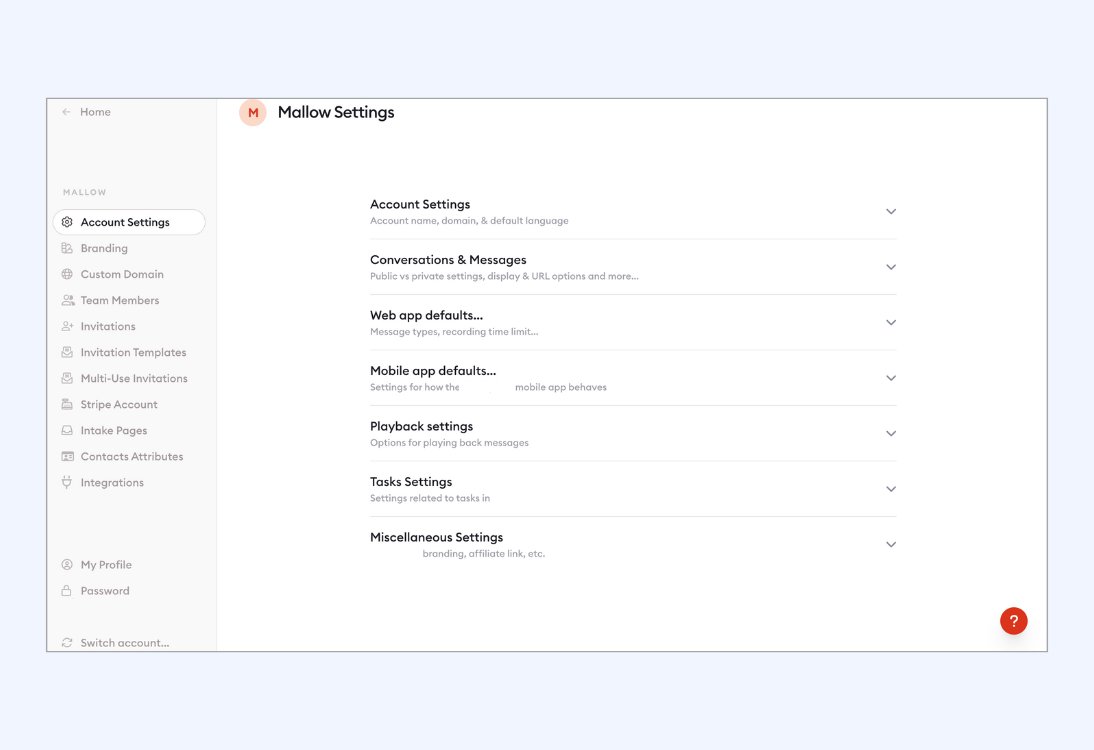
Task: Open Invitations in the sidebar
Action: (108, 326)
